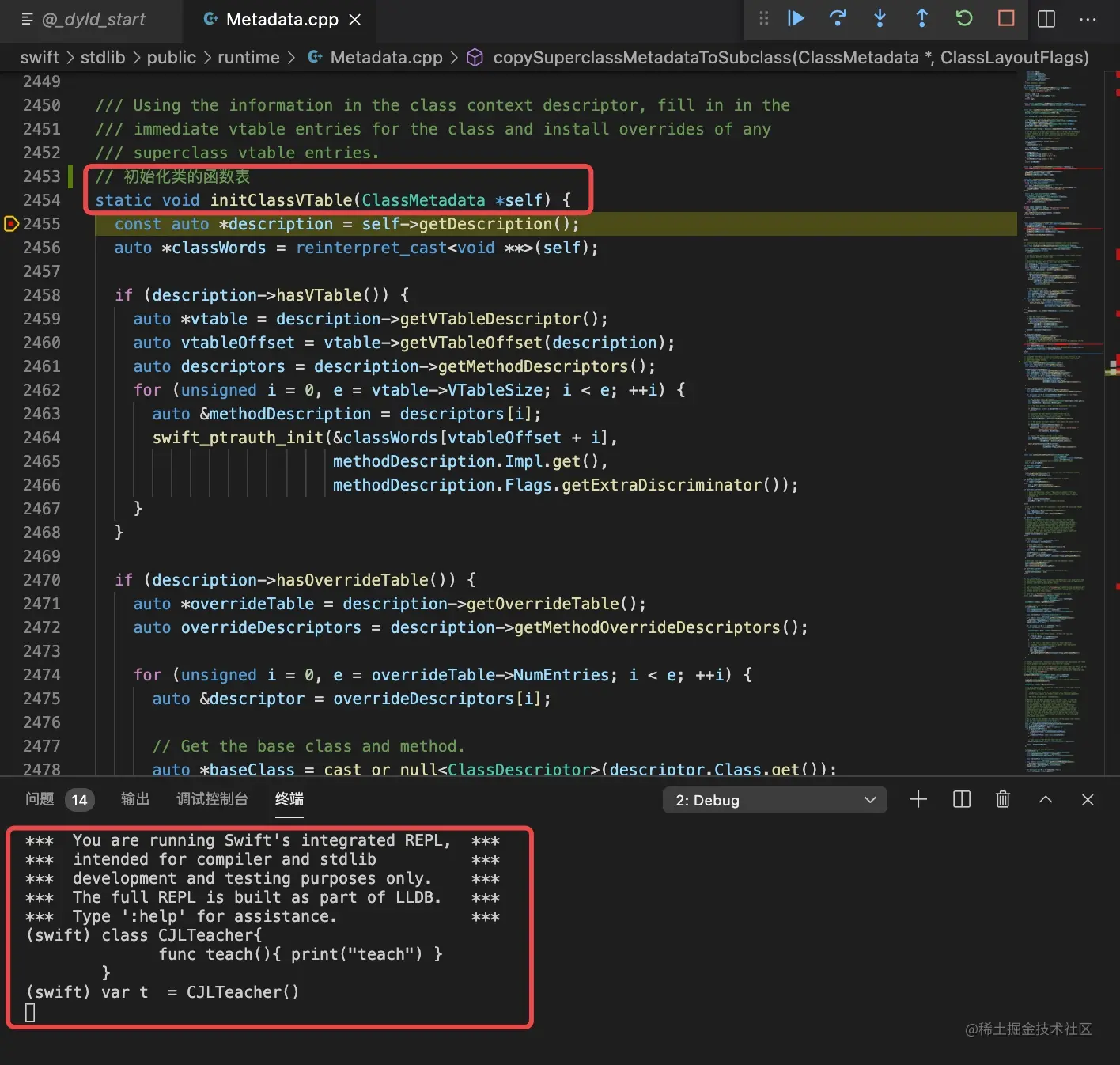Image resolution: width=1120 pixels, height=1065 pixels.
Task: Restart debugging session icon
Action: tap(963, 18)
